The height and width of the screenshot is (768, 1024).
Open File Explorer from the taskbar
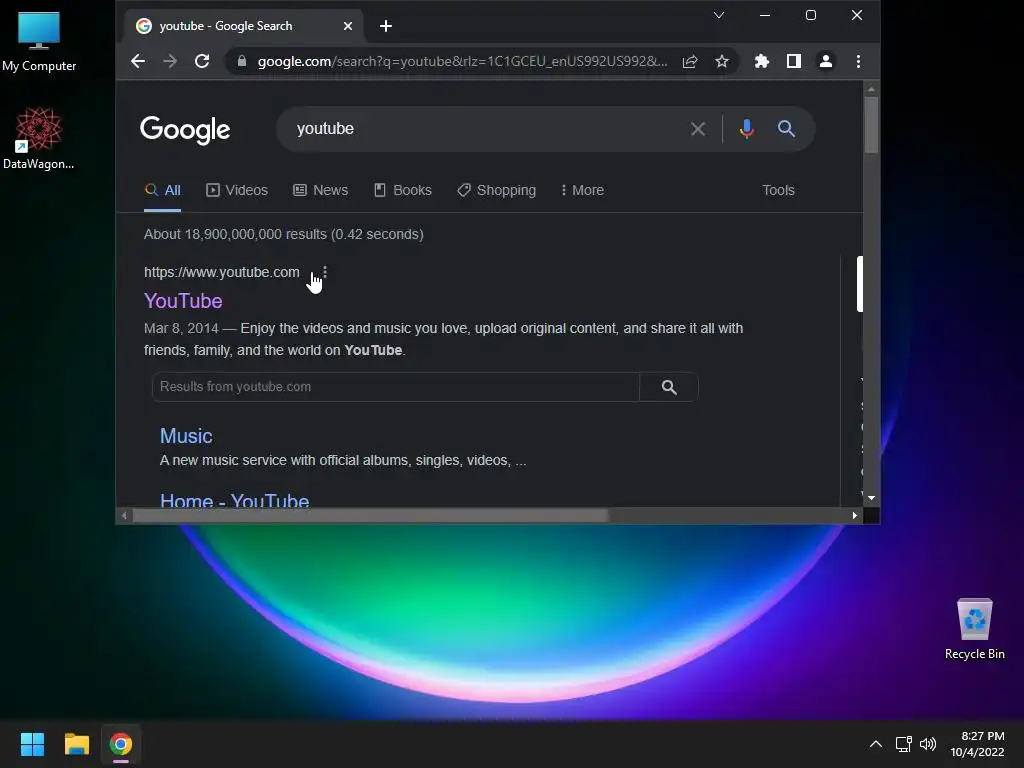(76, 744)
